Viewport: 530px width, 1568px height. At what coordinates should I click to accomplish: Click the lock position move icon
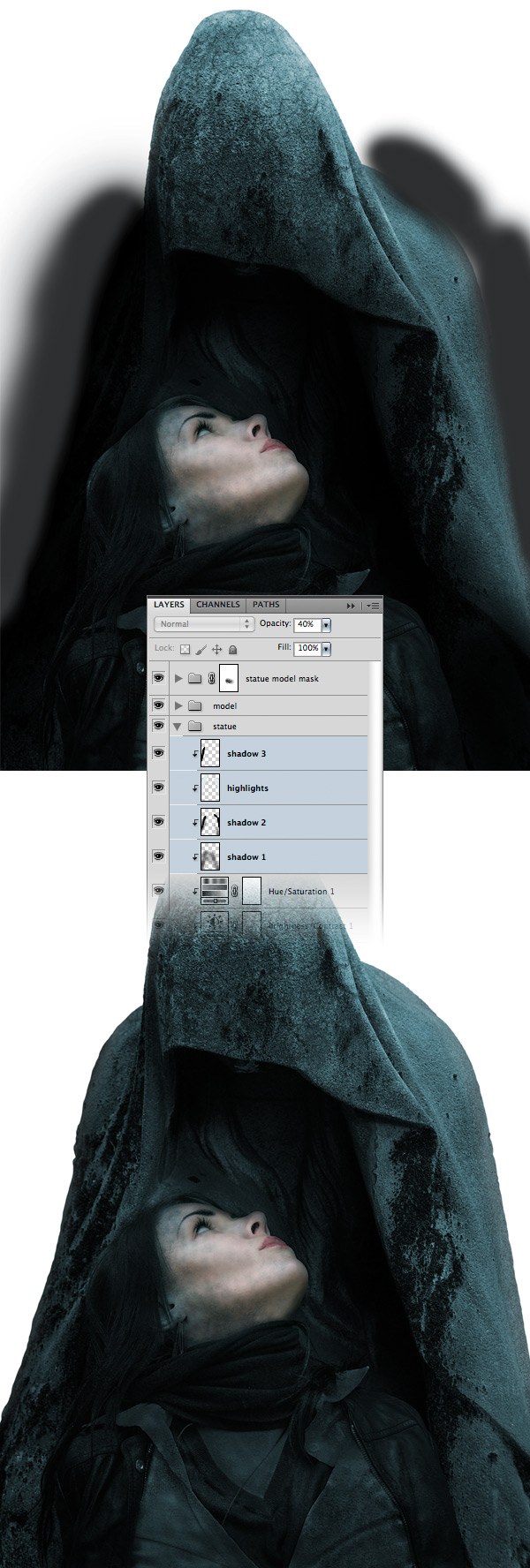point(216,649)
